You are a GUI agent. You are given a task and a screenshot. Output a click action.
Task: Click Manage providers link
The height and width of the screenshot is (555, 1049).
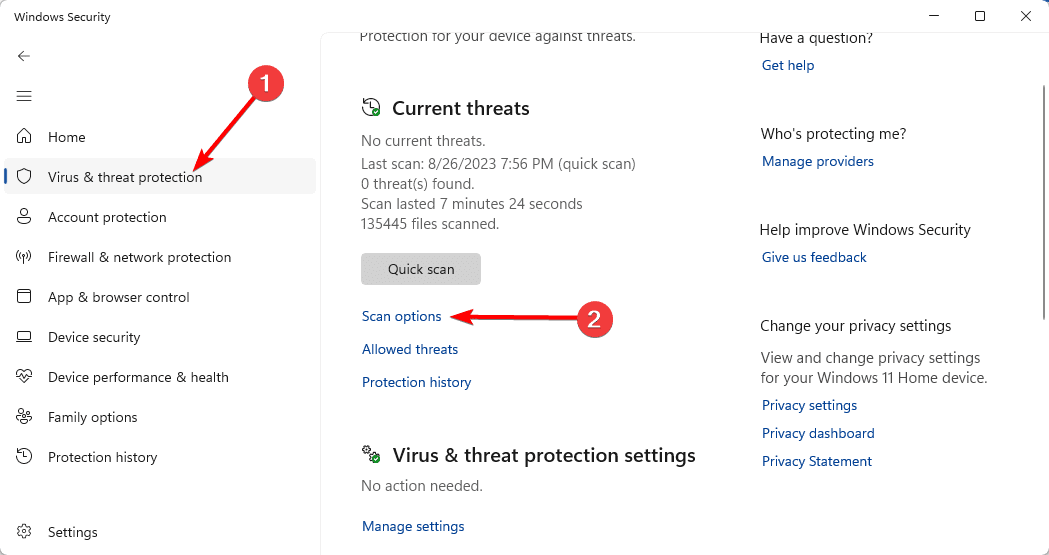[x=818, y=161]
